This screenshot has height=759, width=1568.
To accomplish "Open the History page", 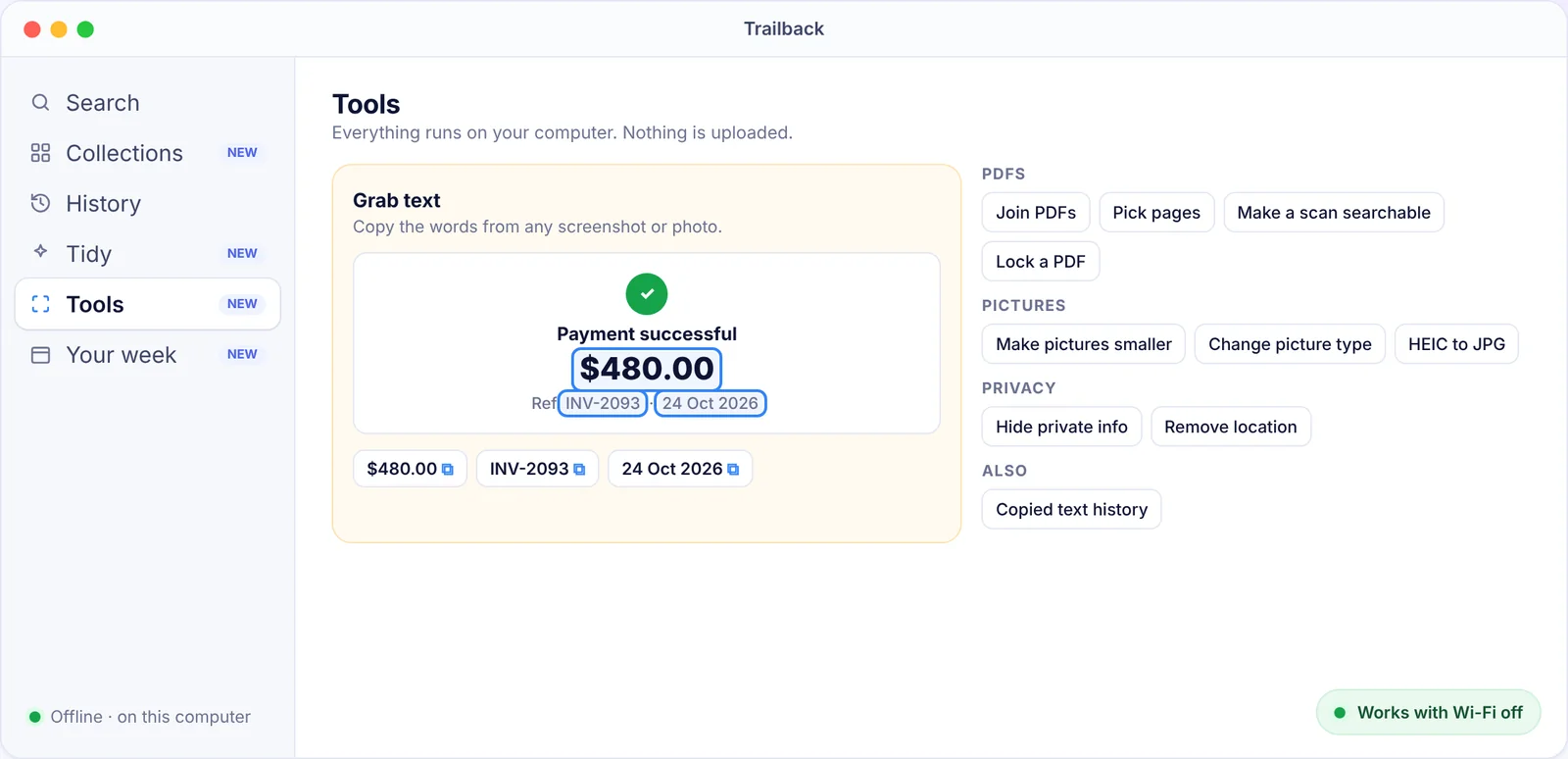I will tap(148, 203).
